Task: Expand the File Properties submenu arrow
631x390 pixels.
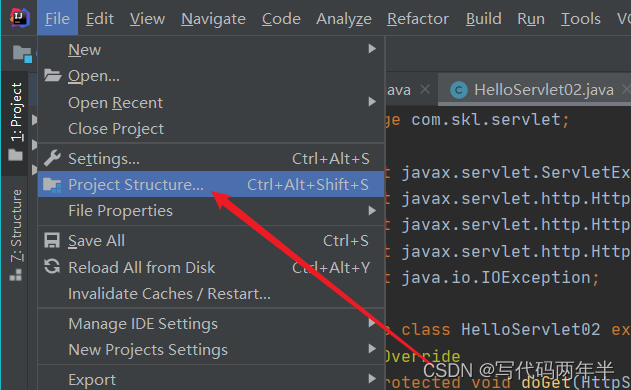Action: pyautogui.click(x=372, y=210)
